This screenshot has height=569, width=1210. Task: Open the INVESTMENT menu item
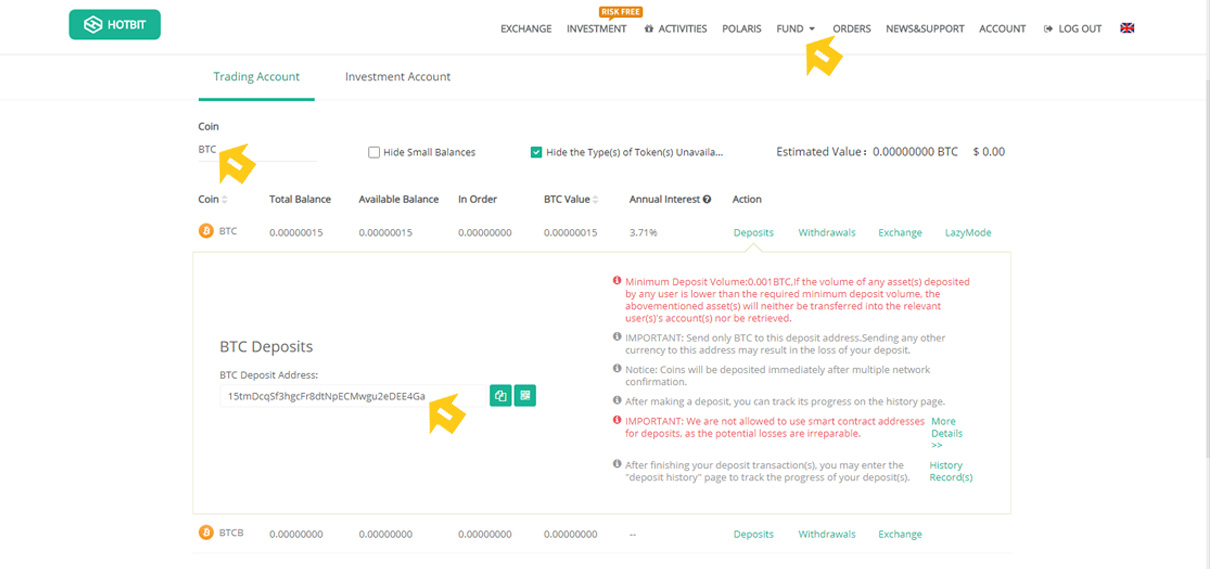coord(597,28)
